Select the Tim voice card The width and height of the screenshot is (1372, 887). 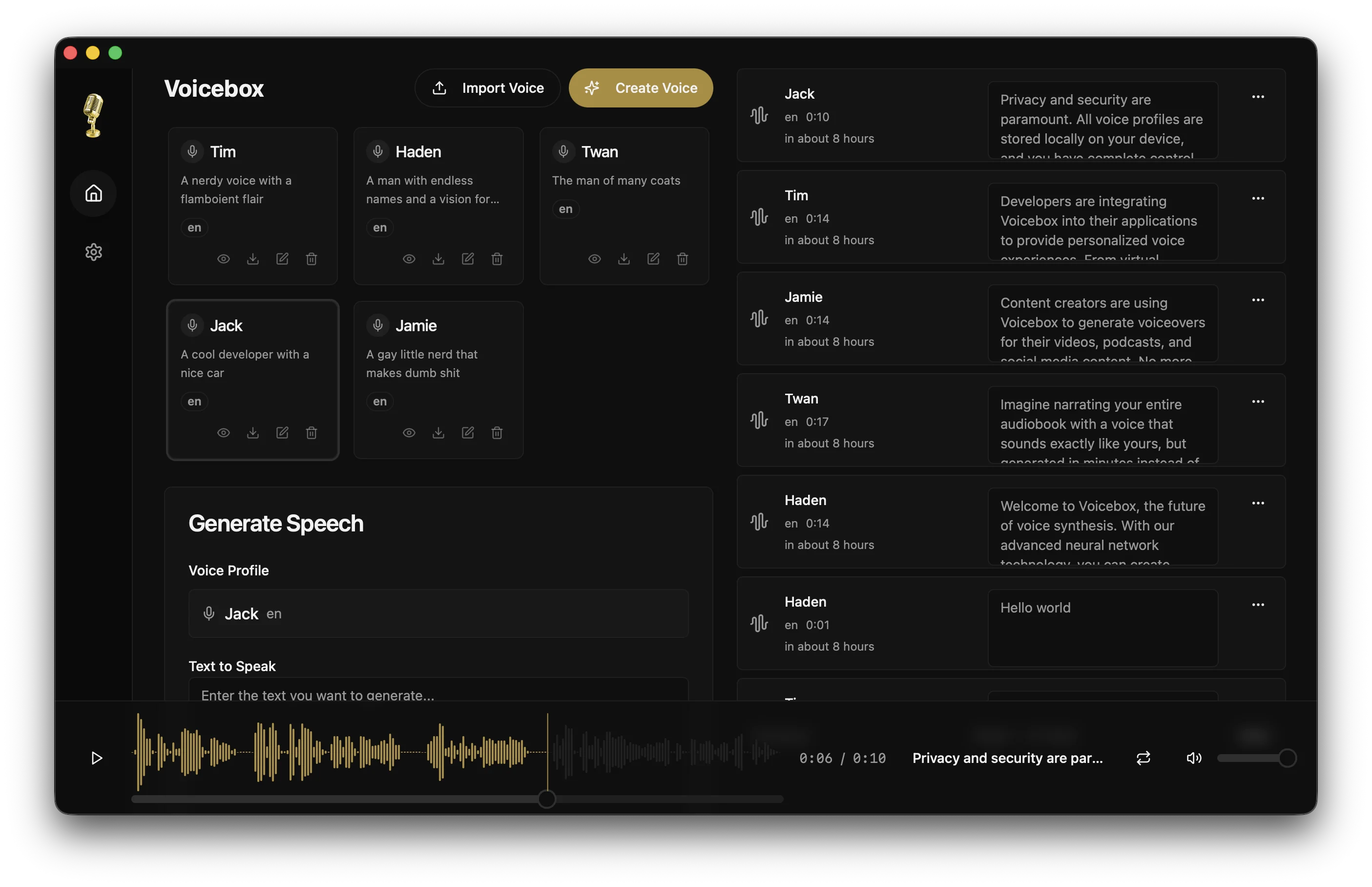coord(253,206)
